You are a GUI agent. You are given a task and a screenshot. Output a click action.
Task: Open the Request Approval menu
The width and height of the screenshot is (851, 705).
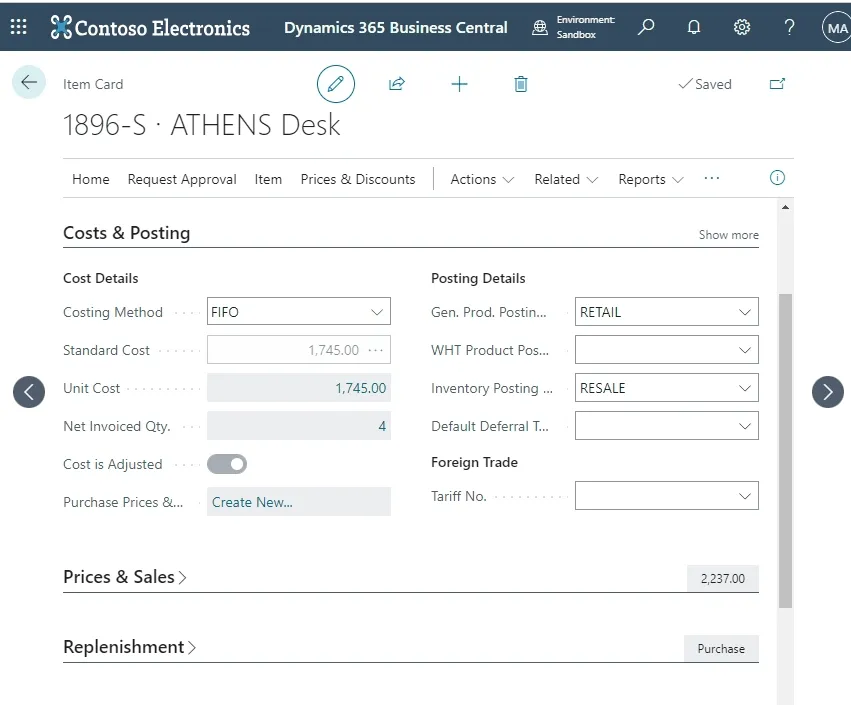(x=182, y=179)
